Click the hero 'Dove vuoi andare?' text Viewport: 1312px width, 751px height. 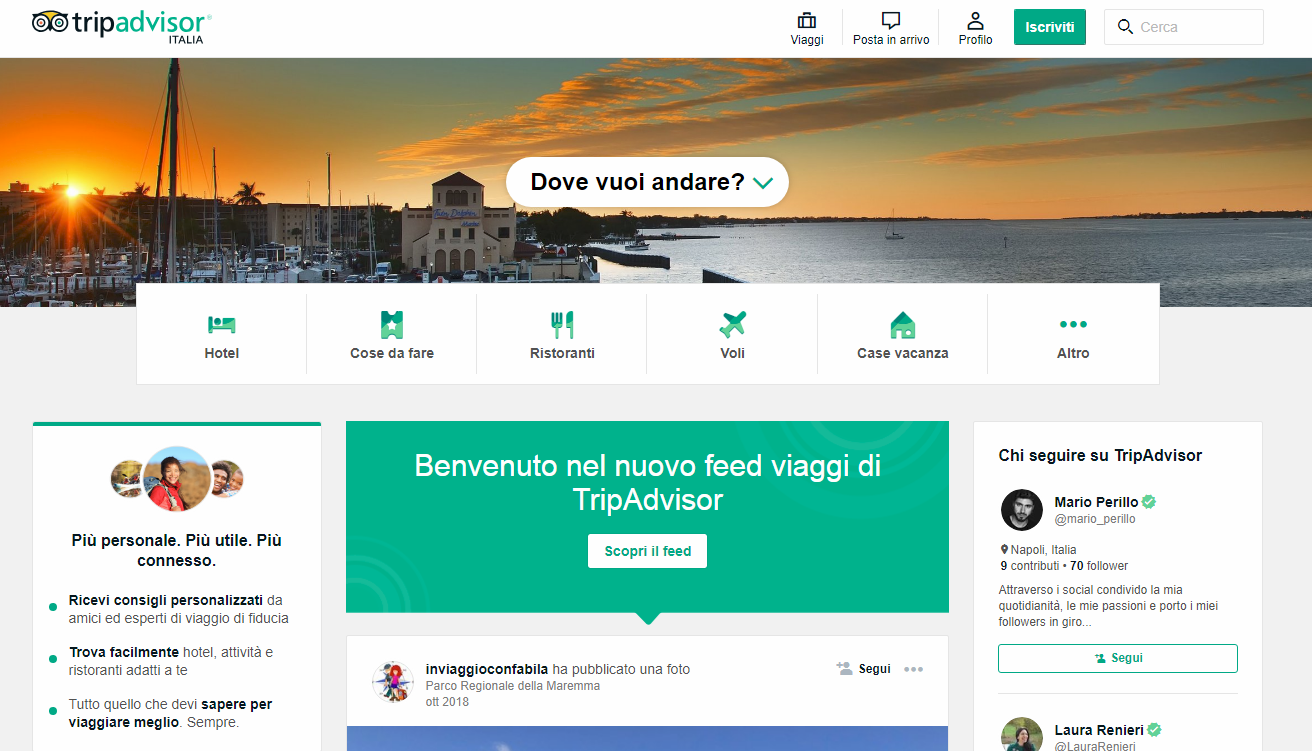pos(638,182)
